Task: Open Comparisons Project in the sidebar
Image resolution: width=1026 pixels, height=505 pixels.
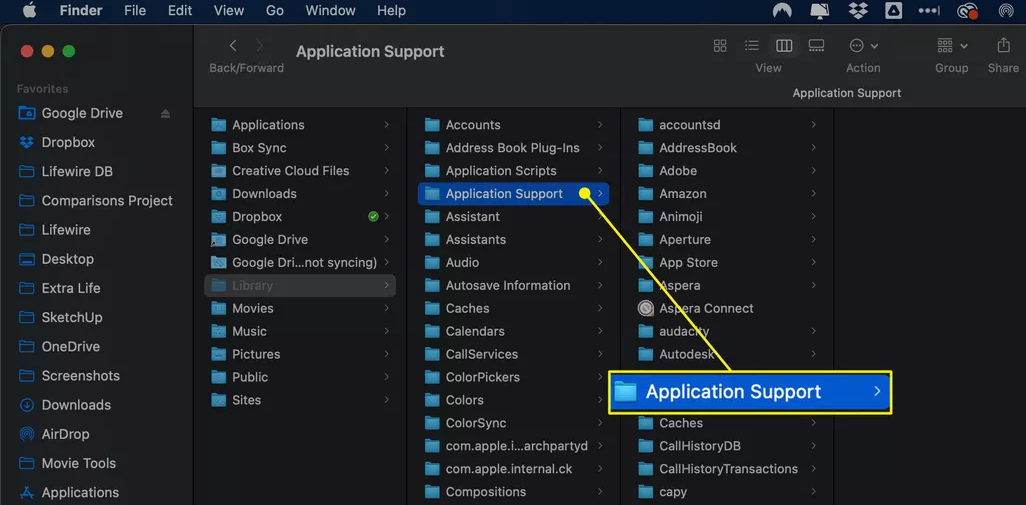Action: tap(107, 201)
